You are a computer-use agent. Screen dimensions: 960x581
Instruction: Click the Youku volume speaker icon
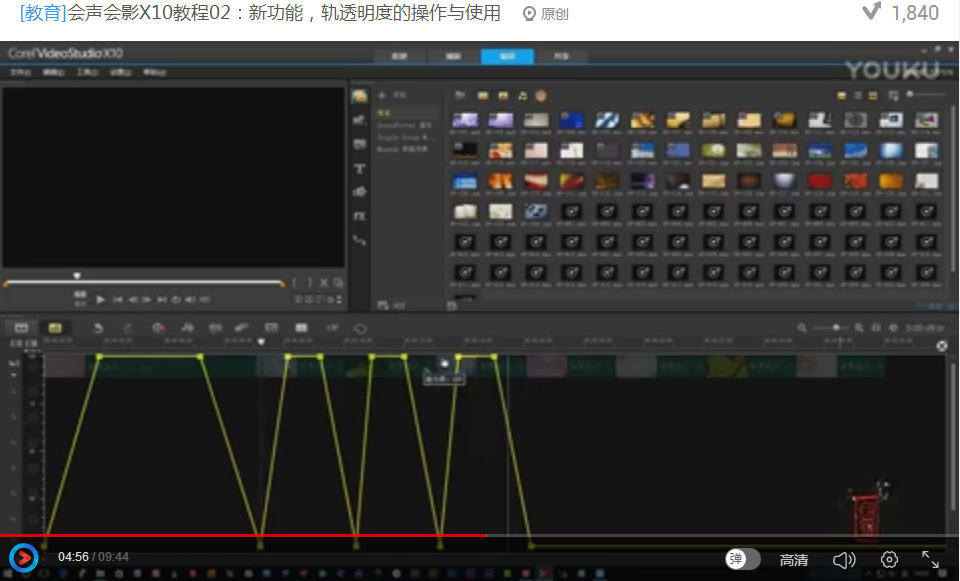(x=844, y=560)
